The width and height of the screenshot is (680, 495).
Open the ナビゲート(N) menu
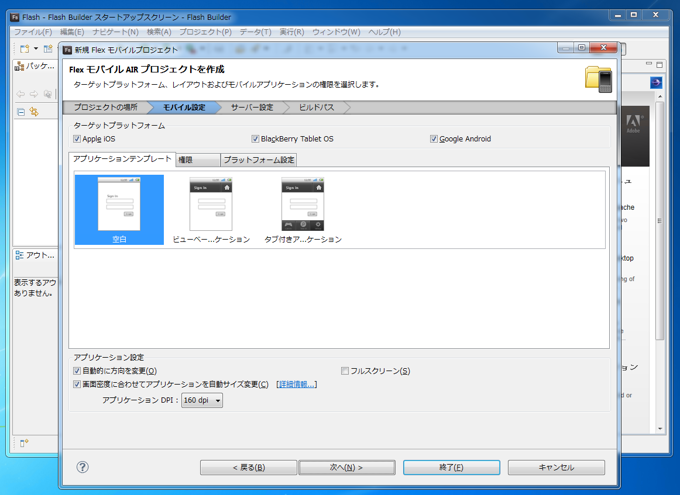(x=115, y=32)
